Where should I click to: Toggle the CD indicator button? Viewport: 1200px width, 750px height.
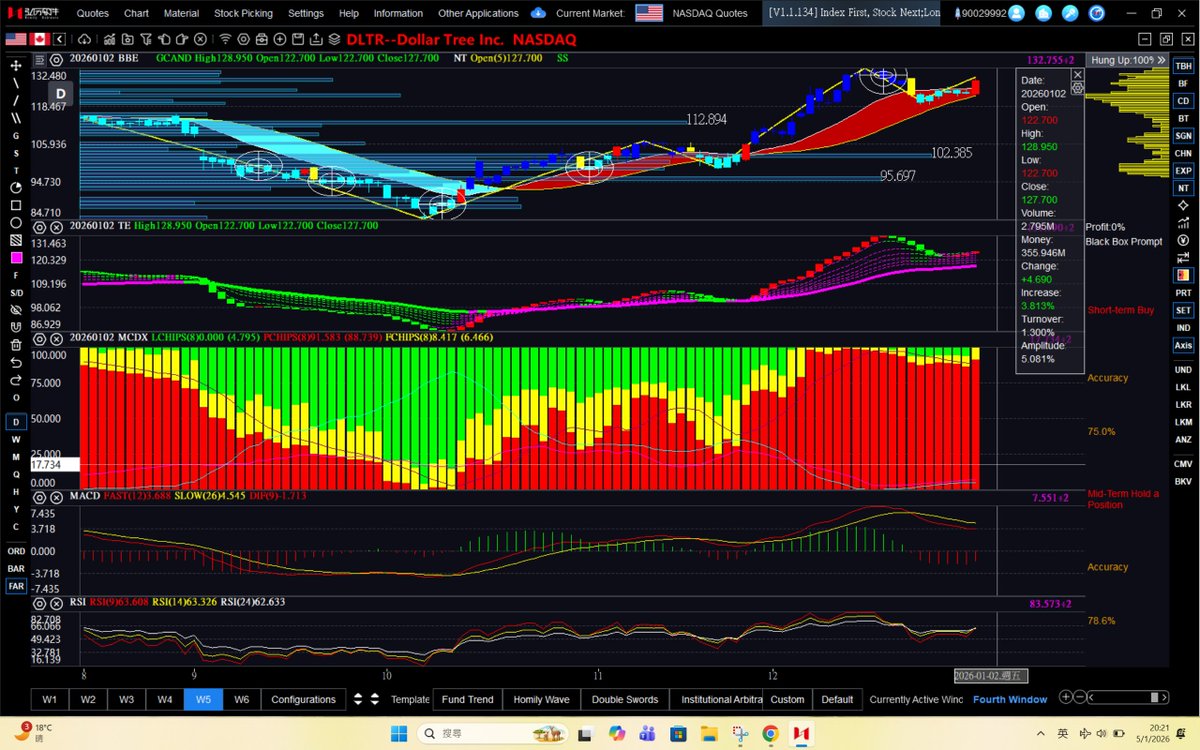1183,101
